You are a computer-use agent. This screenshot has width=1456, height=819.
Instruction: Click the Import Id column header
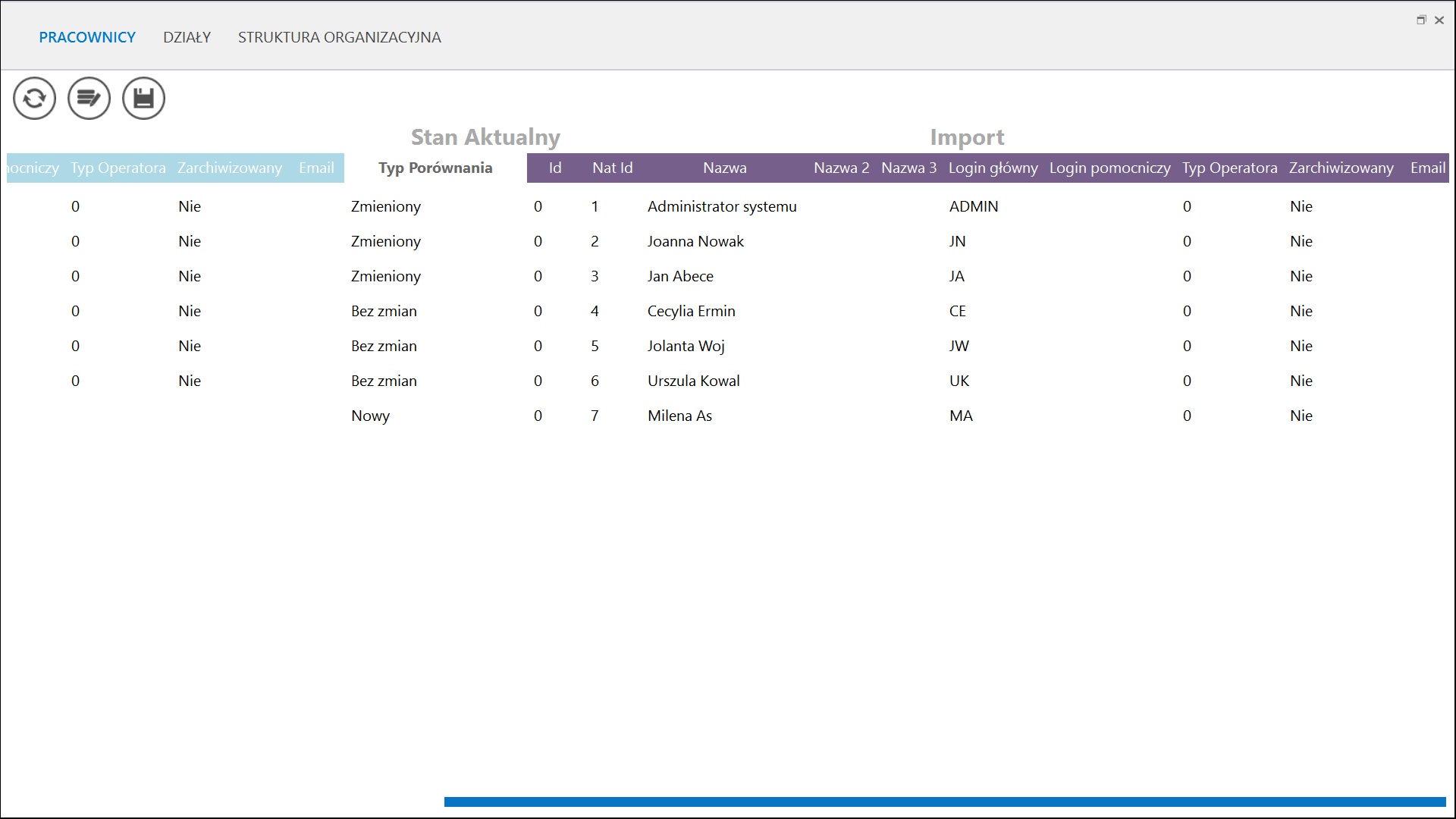[x=555, y=168]
